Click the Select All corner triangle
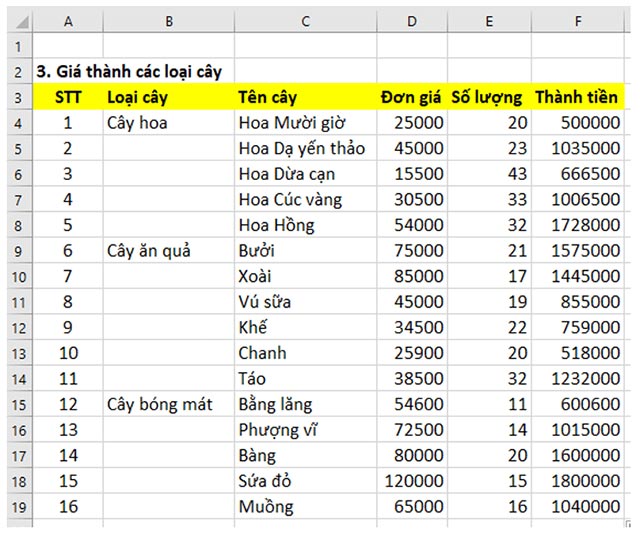Screen dimensions: 640x535 pos(18,20)
